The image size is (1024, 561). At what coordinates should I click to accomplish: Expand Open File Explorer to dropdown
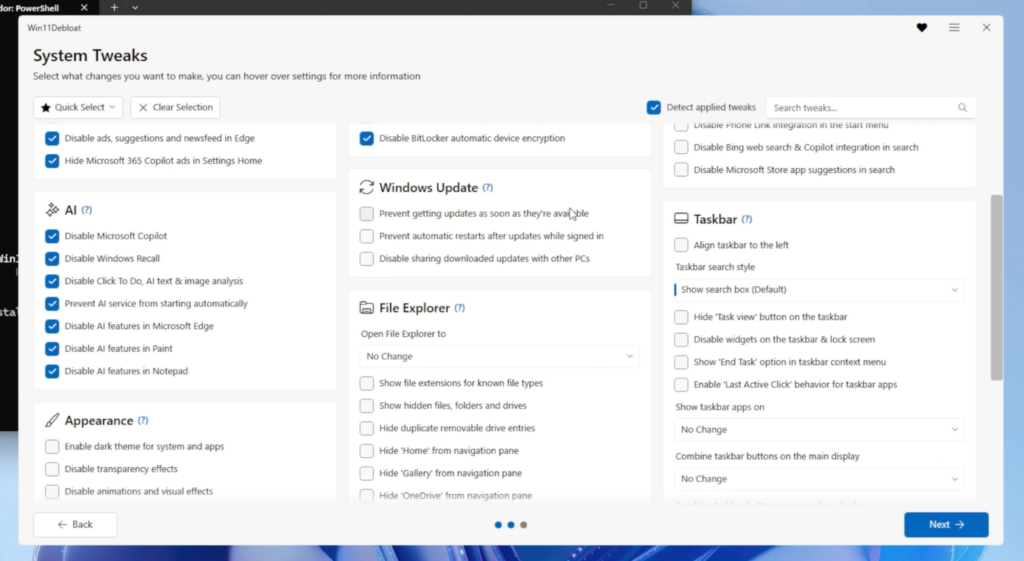[x=500, y=357]
